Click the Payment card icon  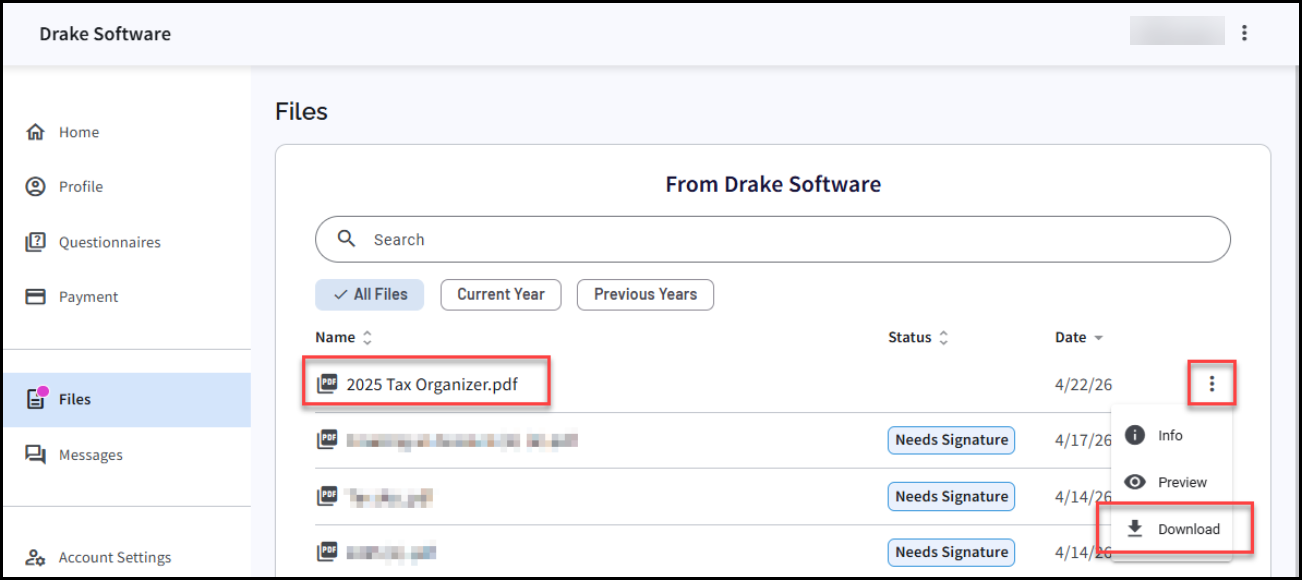[36, 297]
